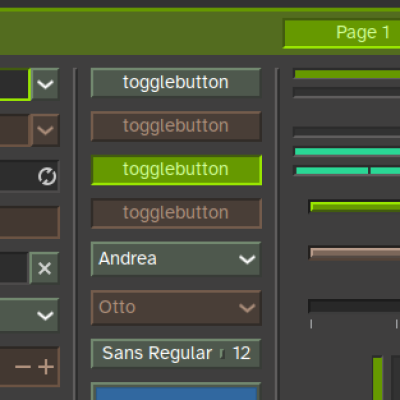
Task: Click the disabled brown combo chevron arrow
Action: coord(45,130)
